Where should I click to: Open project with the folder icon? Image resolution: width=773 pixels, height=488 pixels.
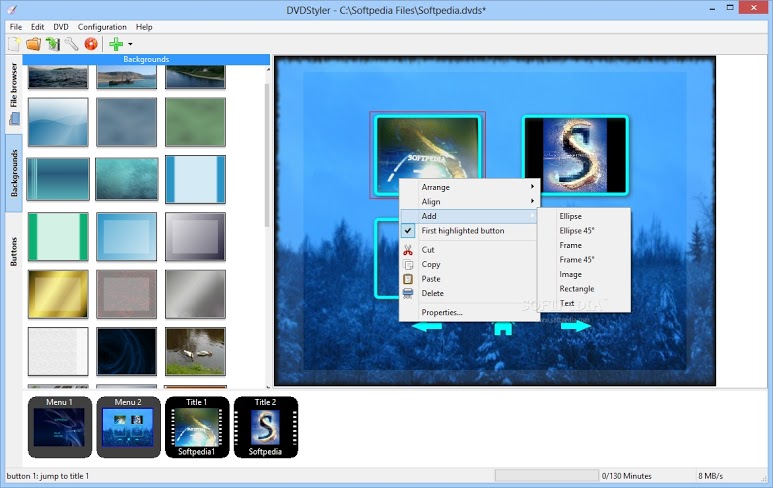(x=33, y=44)
